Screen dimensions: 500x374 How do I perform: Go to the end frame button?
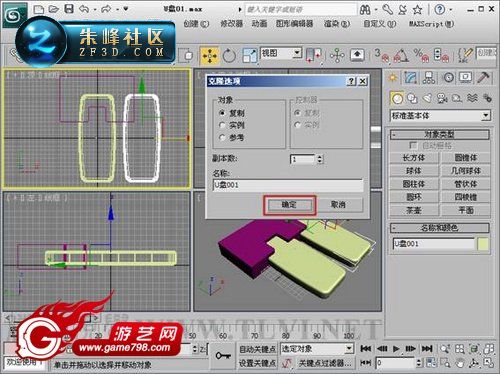pos(427,349)
